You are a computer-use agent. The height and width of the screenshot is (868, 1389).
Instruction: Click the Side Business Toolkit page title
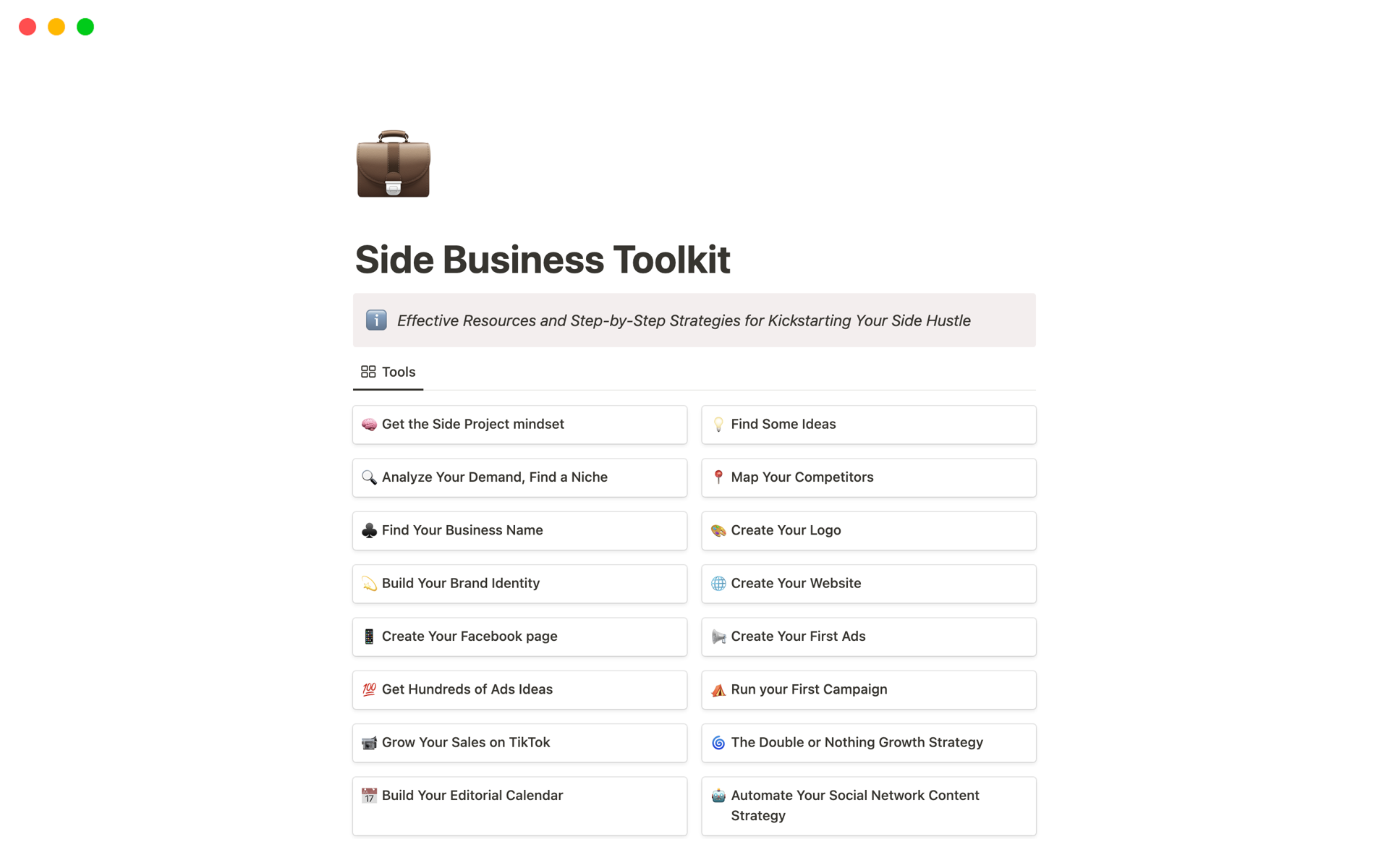click(543, 260)
